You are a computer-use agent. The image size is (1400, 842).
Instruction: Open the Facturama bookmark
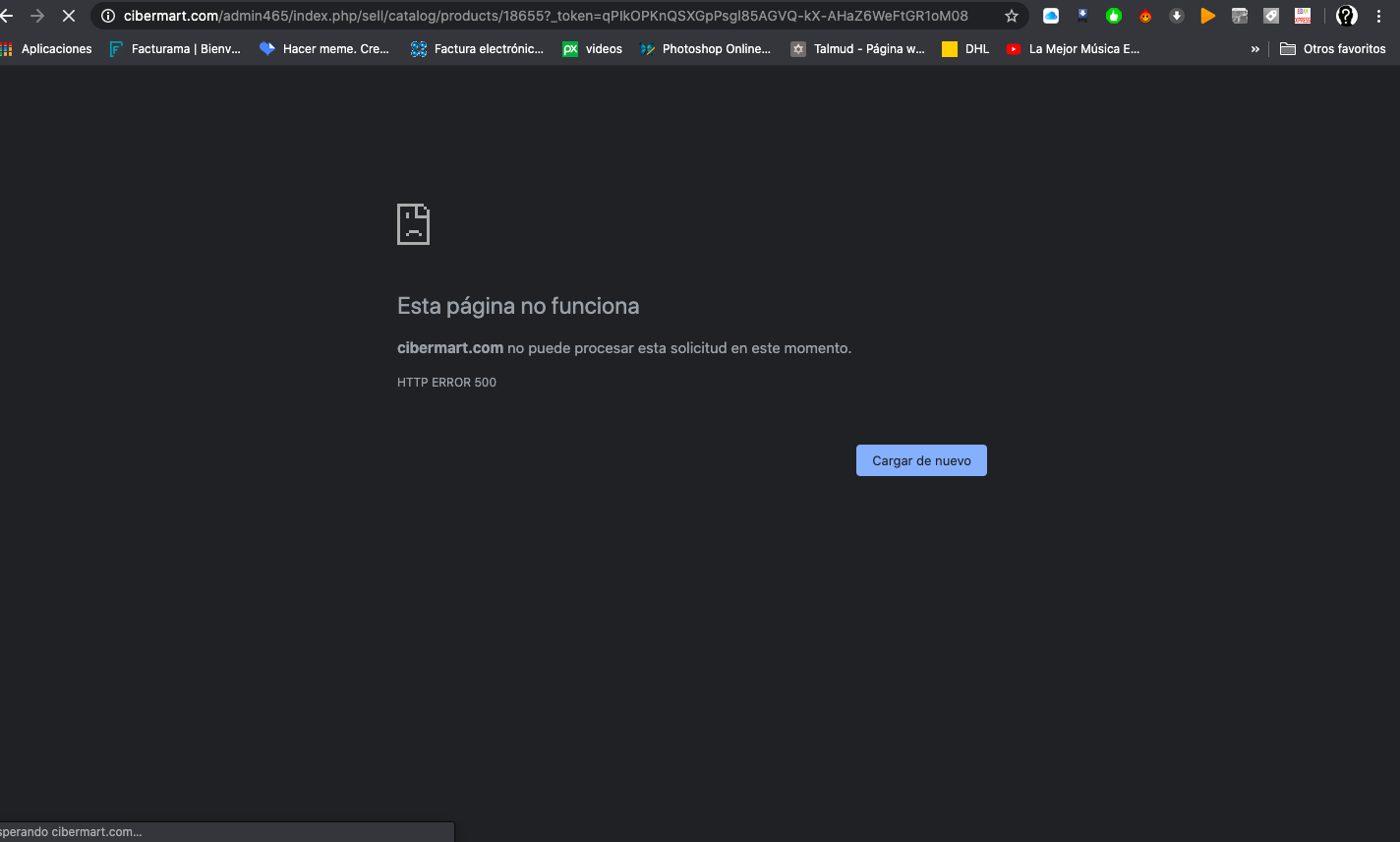175,48
